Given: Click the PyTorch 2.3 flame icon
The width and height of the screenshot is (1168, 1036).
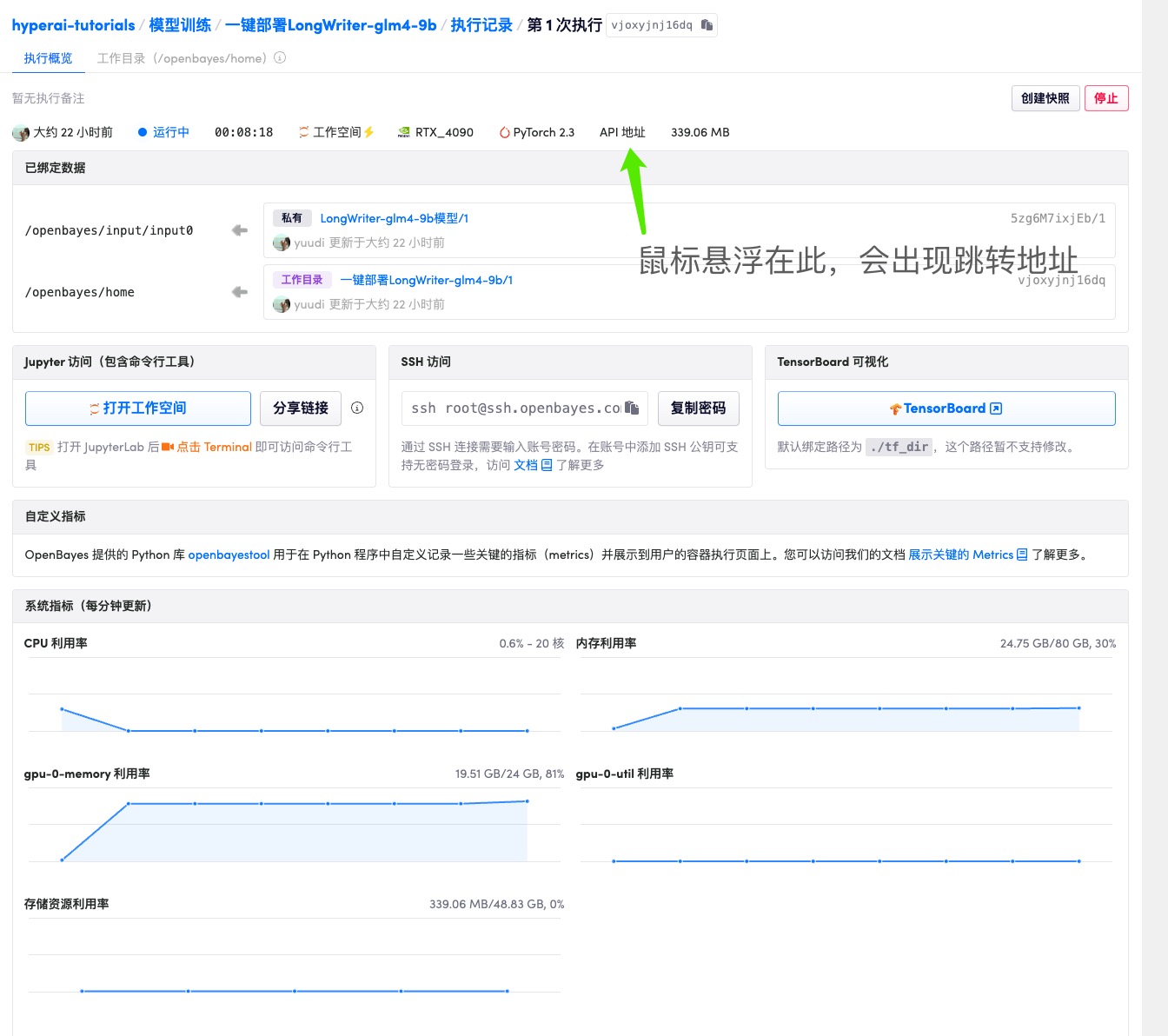Looking at the screenshot, I should pyautogui.click(x=504, y=133).
